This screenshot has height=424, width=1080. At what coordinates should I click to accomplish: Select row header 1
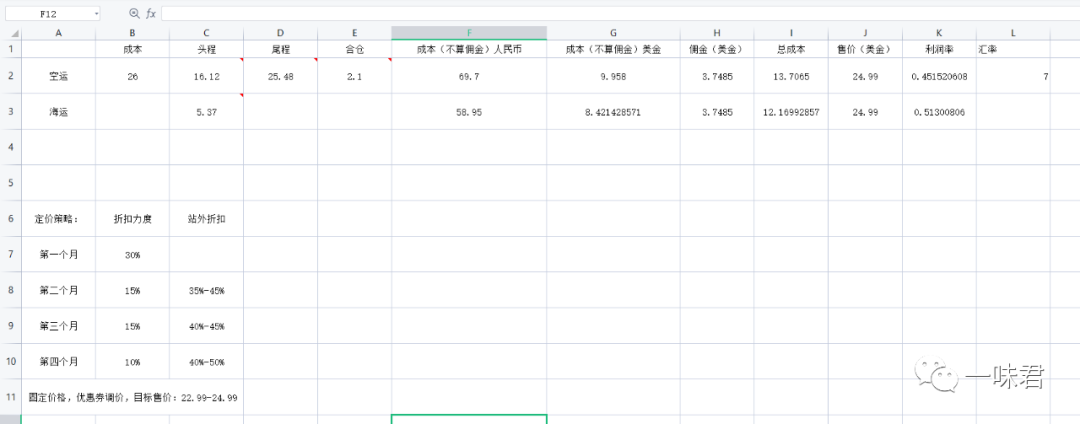click(11, 49)
